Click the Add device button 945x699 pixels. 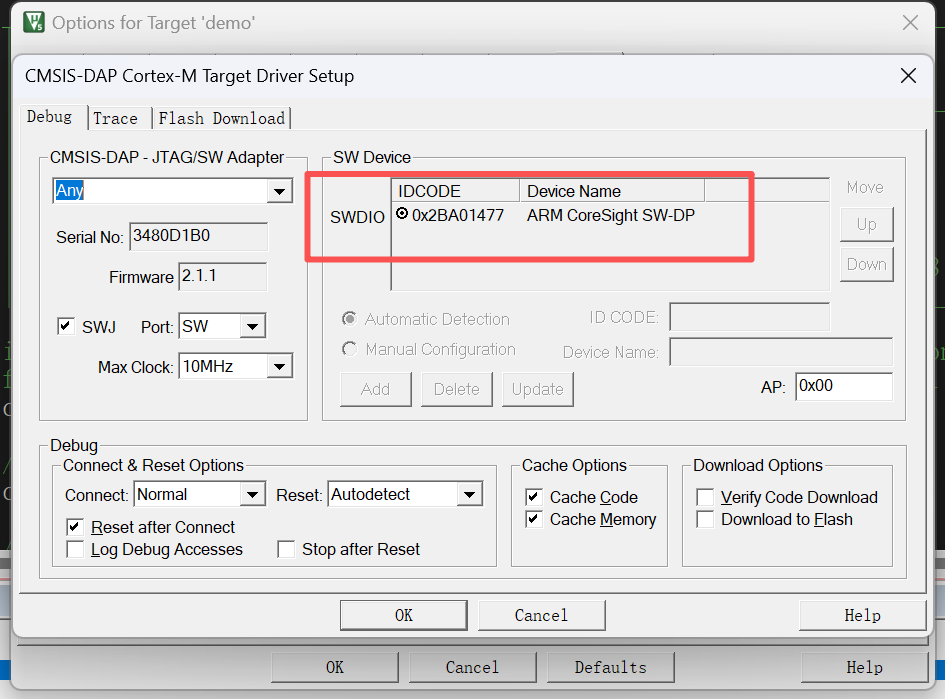pos(375,389)
